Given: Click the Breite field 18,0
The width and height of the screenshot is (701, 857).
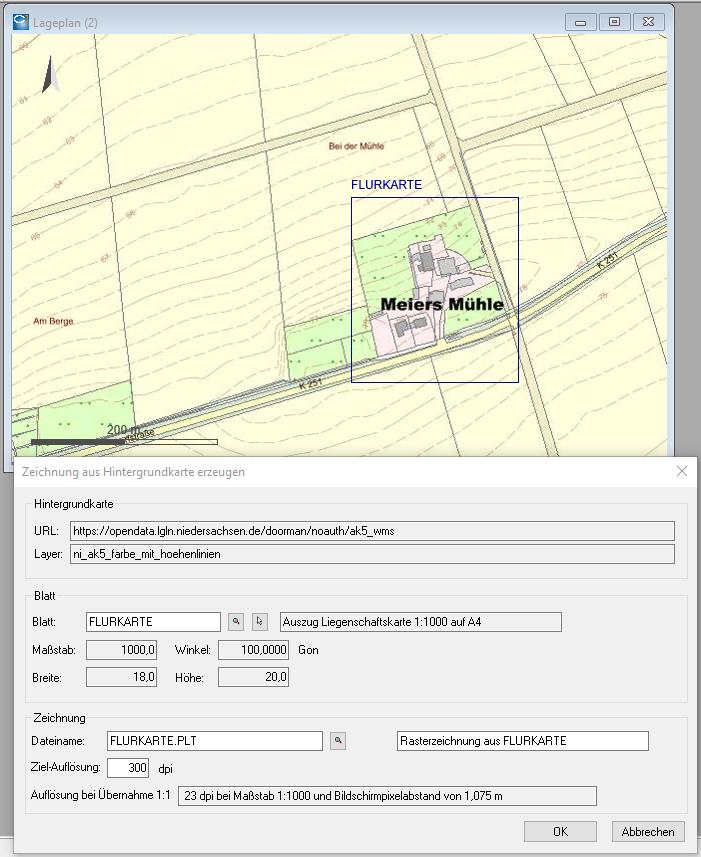Looking at the screenshot, I should pyautogui.click(x=121, y=677).
